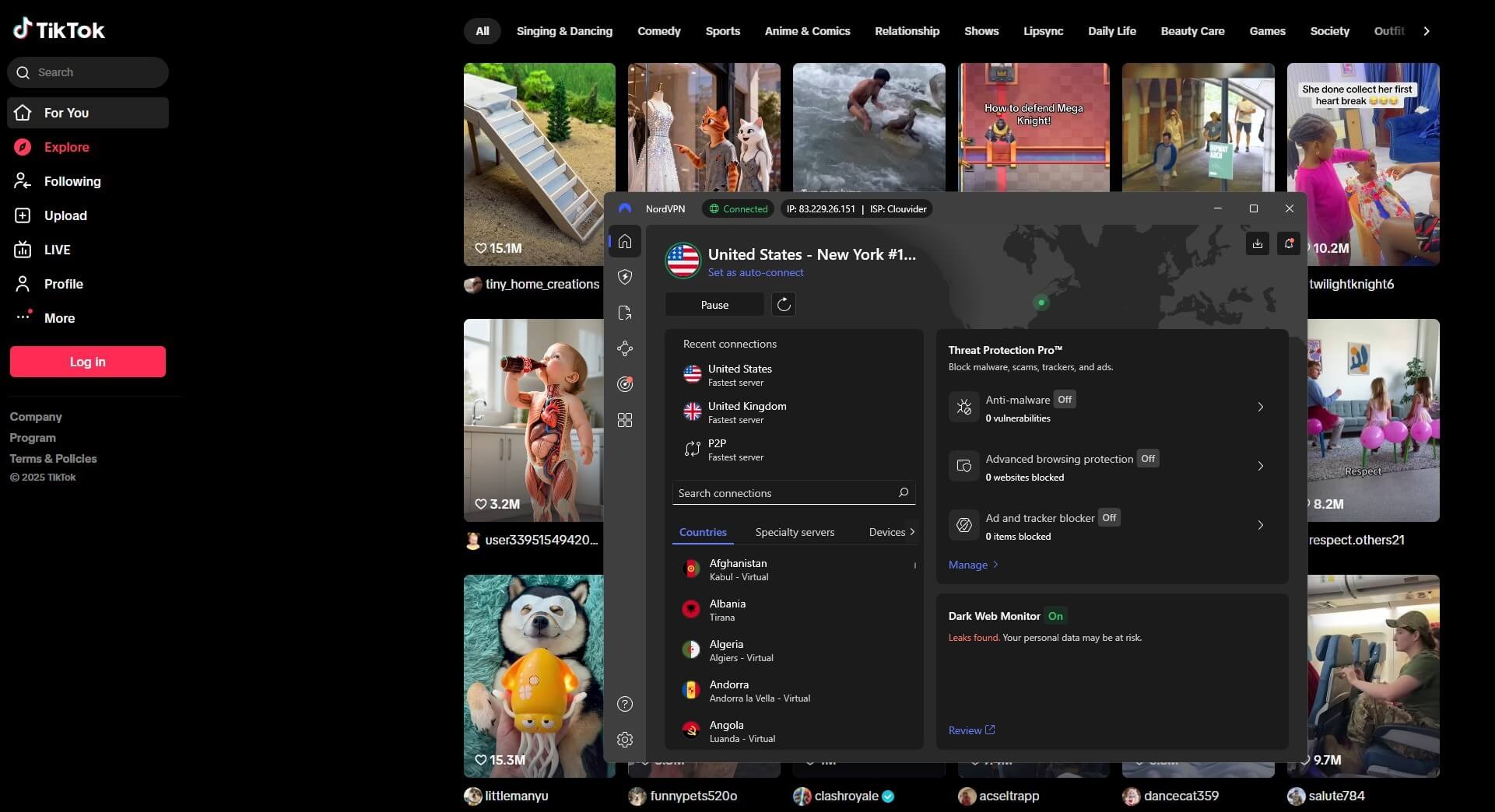Open NordVPN home in the sidebar
This screenshot has height=812, width=1495.
625,242
